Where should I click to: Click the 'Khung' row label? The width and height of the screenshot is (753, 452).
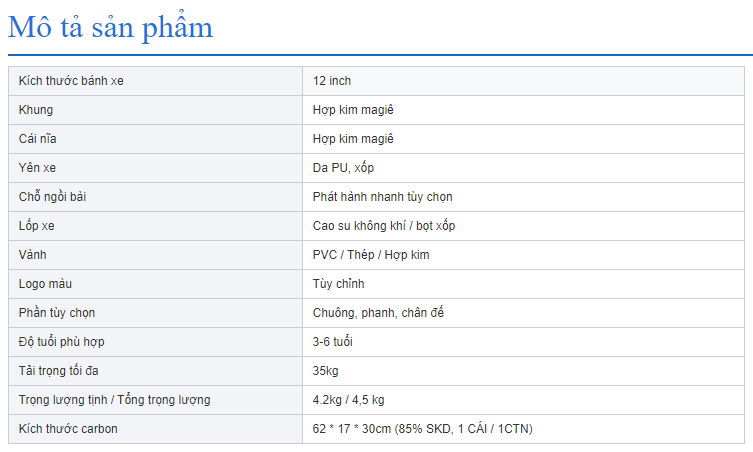click(x=36, y=110)
